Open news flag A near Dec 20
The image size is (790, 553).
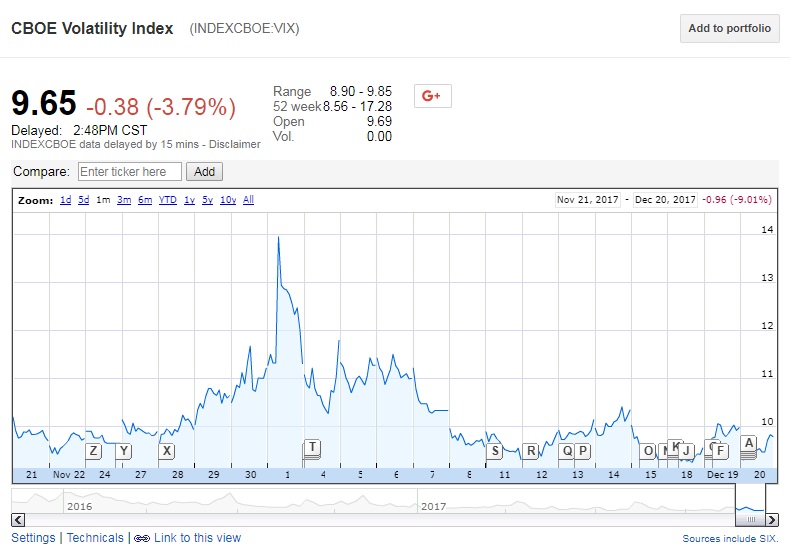point(748,443)
